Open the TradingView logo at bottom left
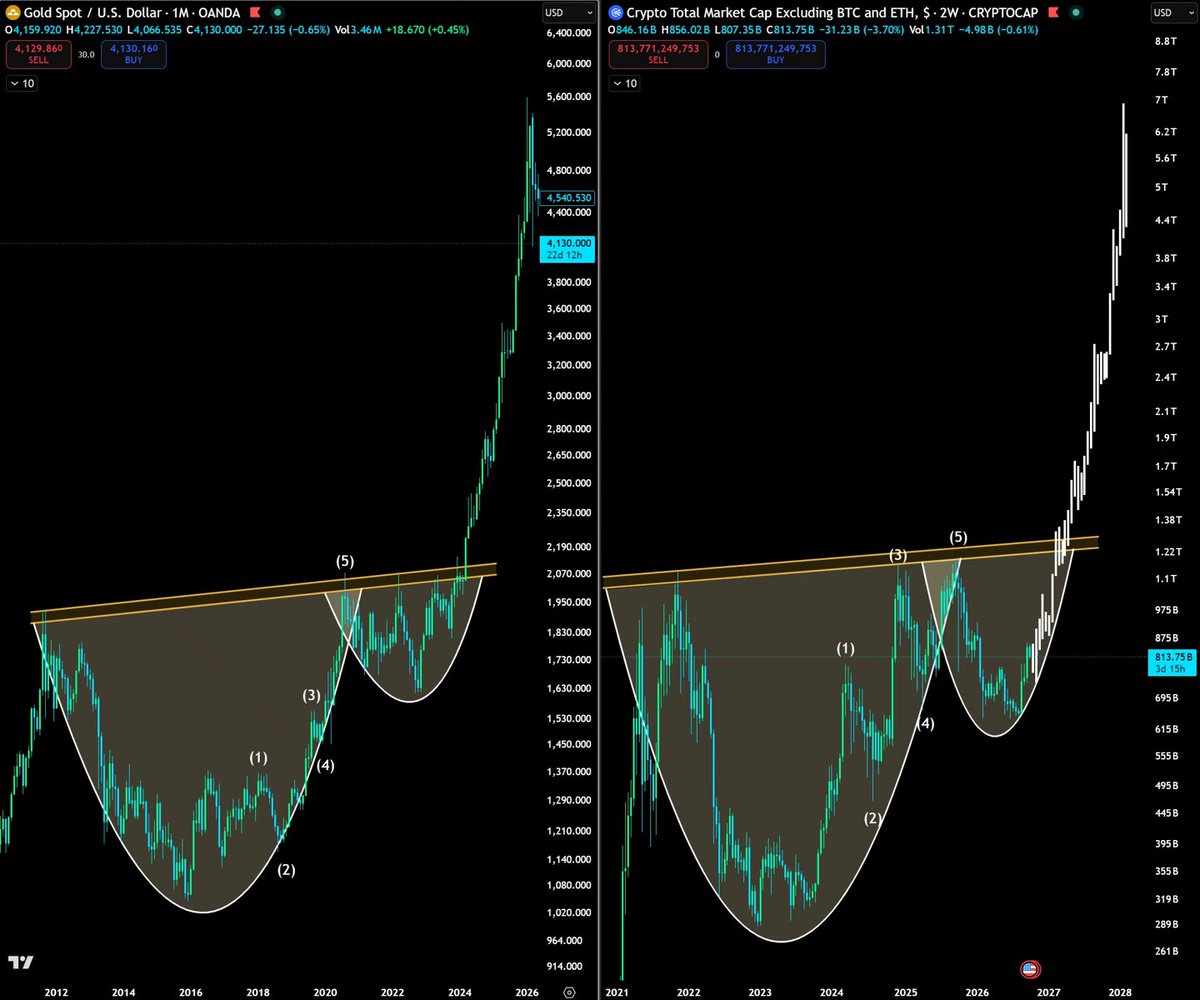 point(20,962)
